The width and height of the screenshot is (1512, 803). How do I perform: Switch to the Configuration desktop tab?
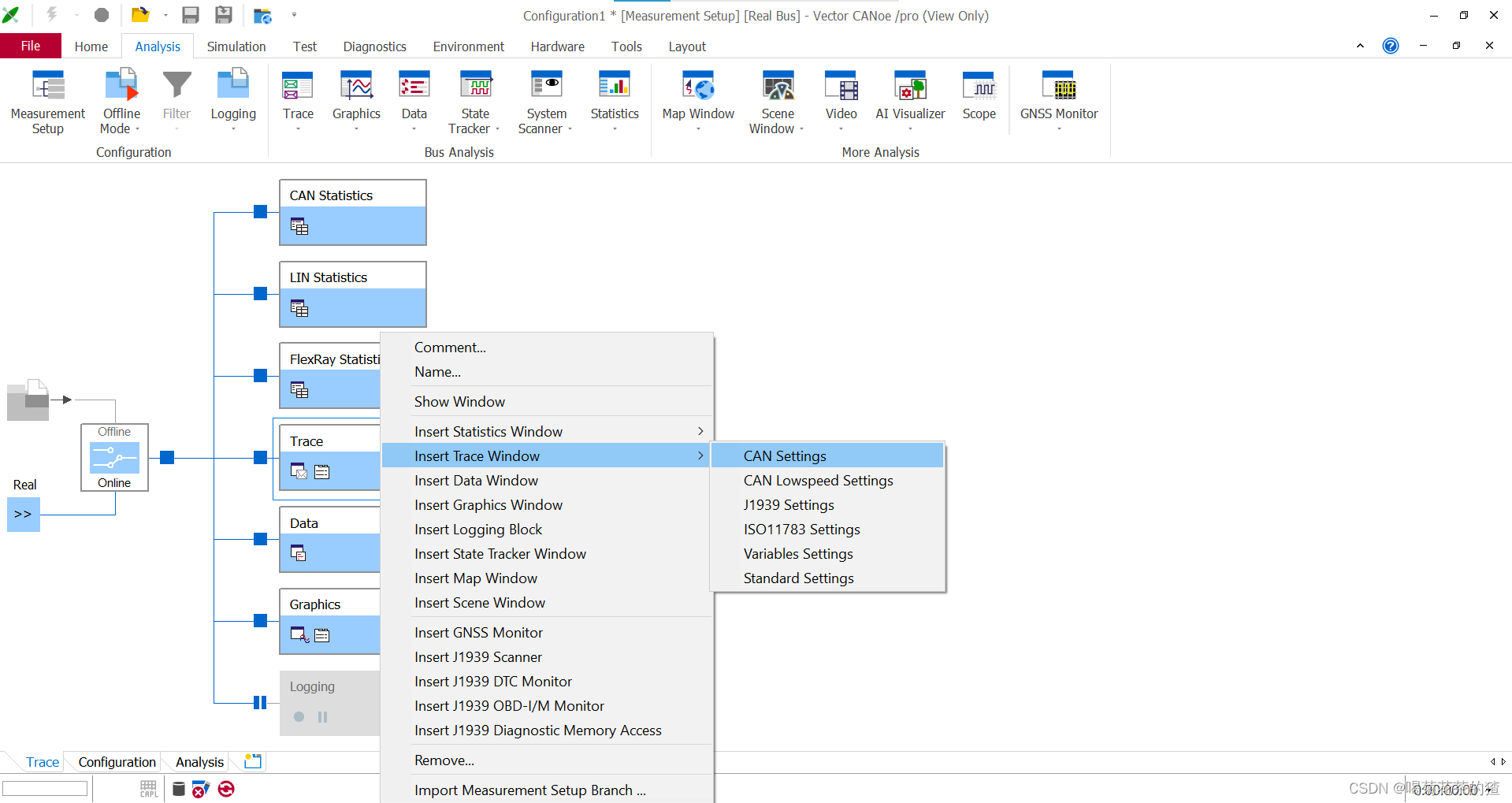point(117,761)
